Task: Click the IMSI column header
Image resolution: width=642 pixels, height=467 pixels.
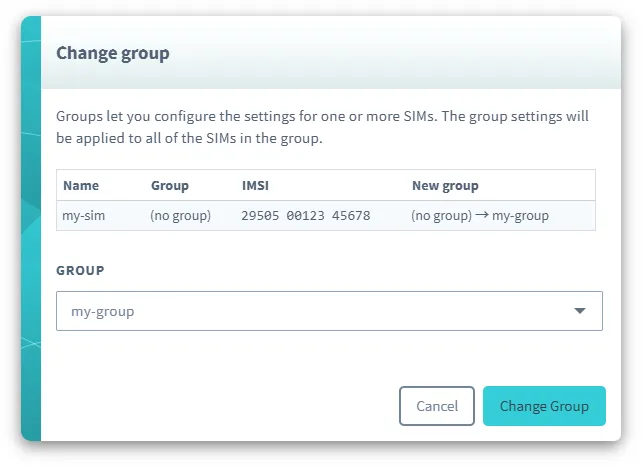Action: pyautogui.click(x=255, y=185)
